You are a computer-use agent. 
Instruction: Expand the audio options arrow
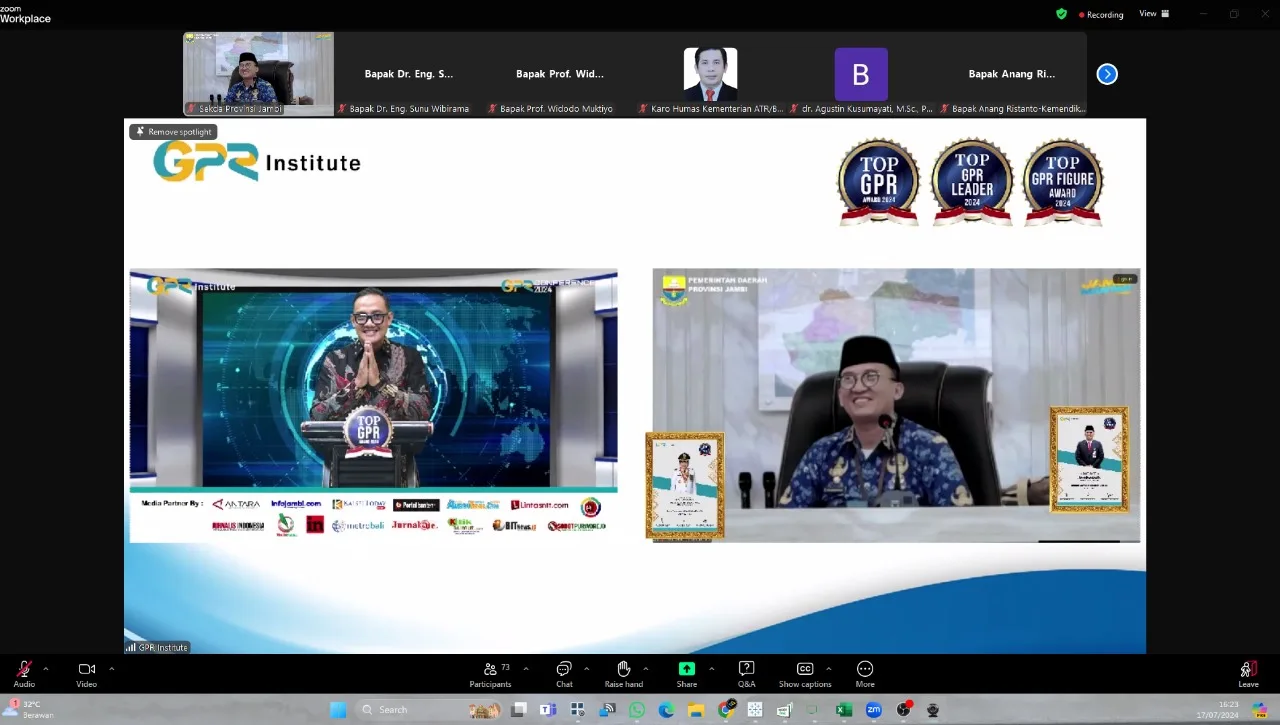(x=45, y=669)
